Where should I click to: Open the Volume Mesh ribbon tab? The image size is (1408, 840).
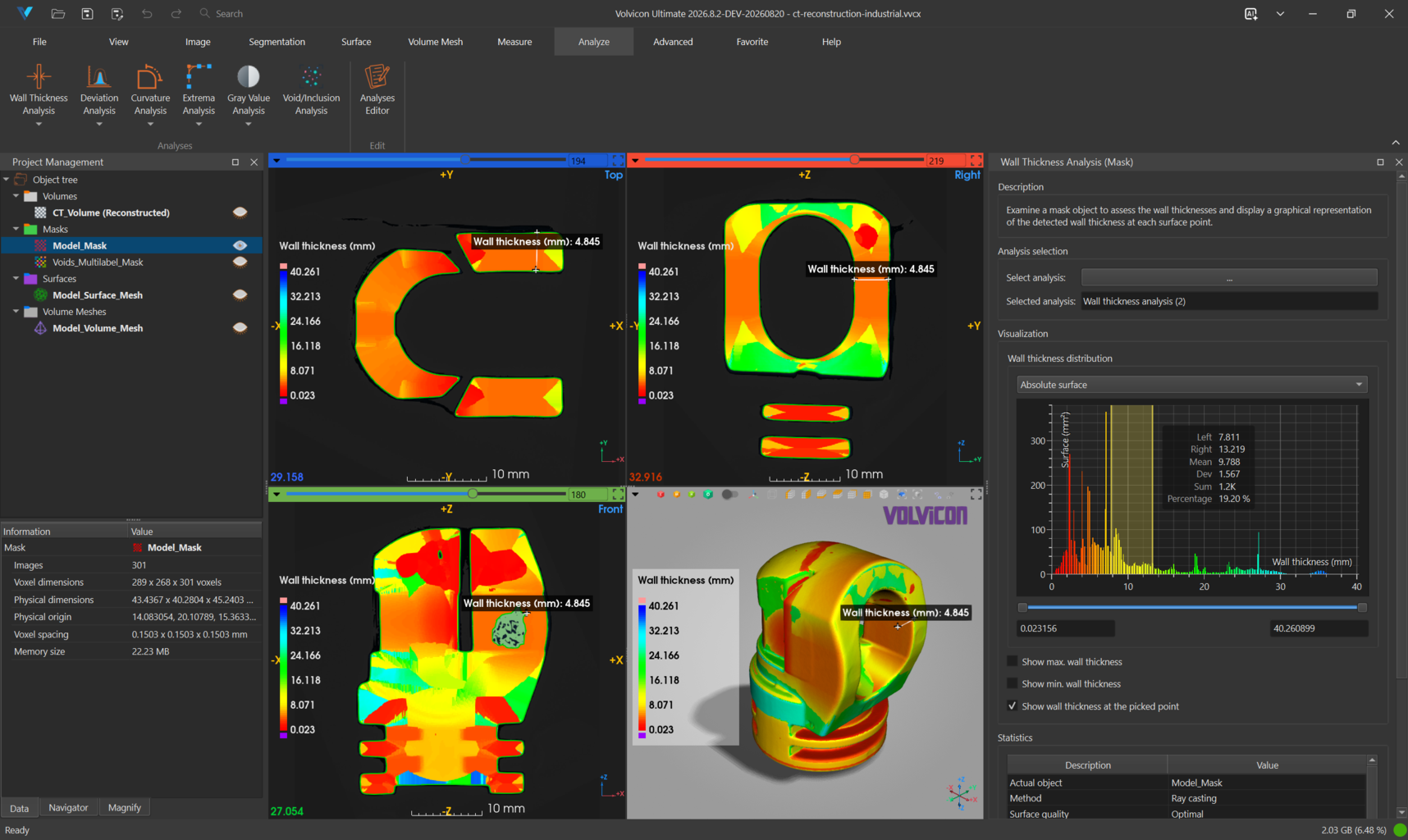(435, 42)
